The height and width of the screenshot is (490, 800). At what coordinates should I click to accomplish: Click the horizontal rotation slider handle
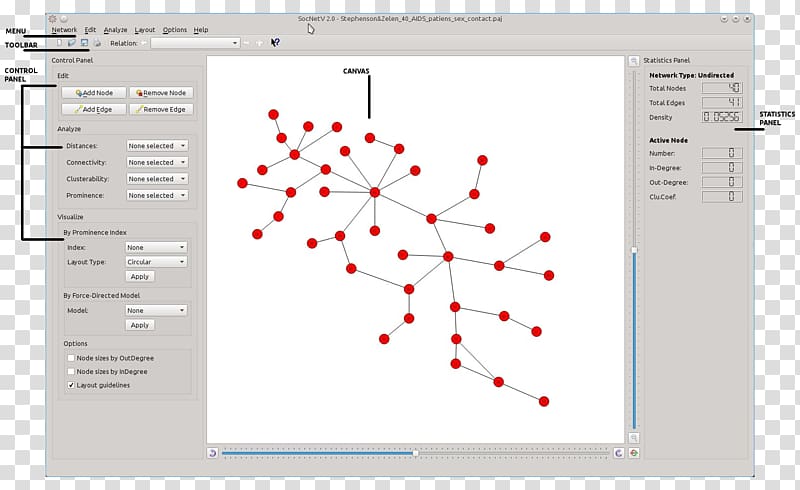tap(415, 453)
